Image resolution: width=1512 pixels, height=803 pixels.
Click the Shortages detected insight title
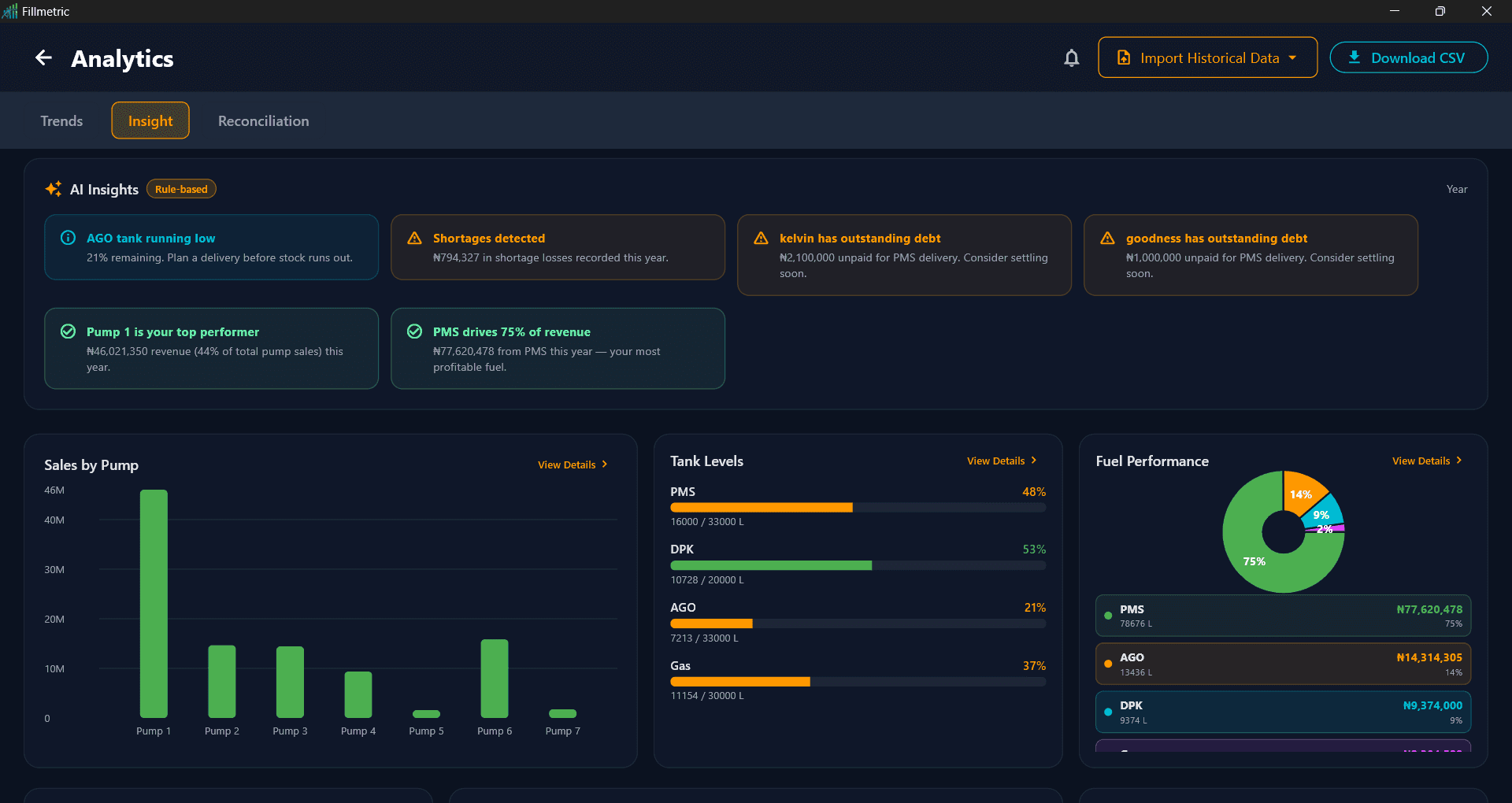[489, 238]
